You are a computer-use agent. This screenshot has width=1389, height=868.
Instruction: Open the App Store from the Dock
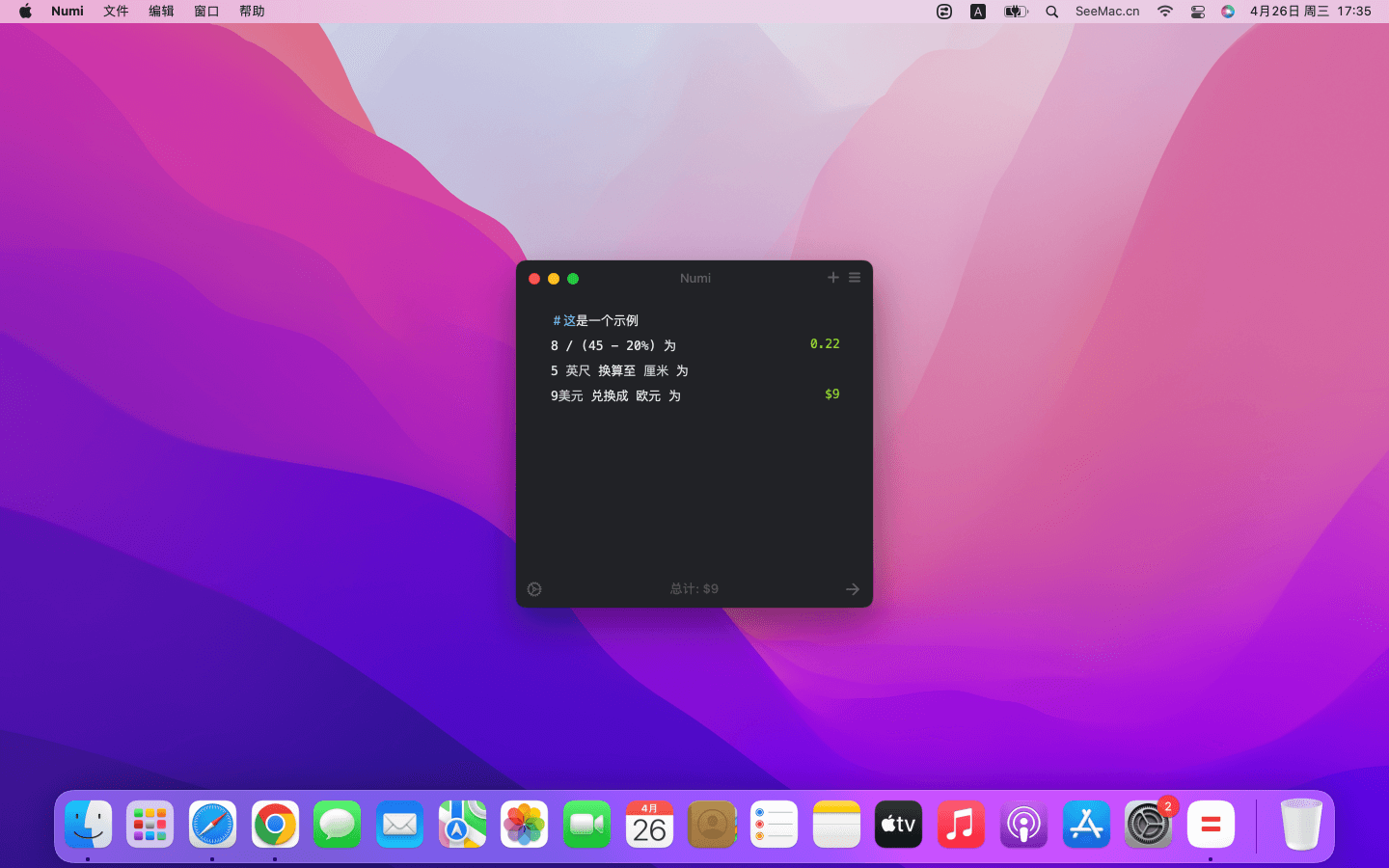click(x=1086, y=825)
